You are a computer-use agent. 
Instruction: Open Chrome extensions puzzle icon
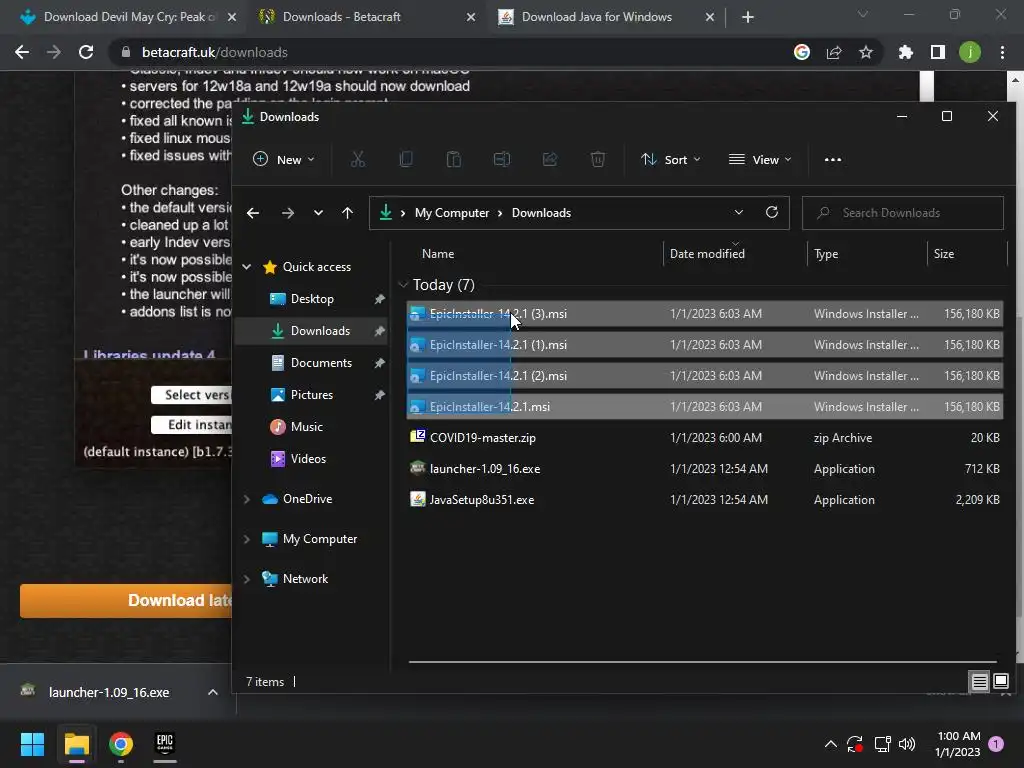click(x=906, y=52)
